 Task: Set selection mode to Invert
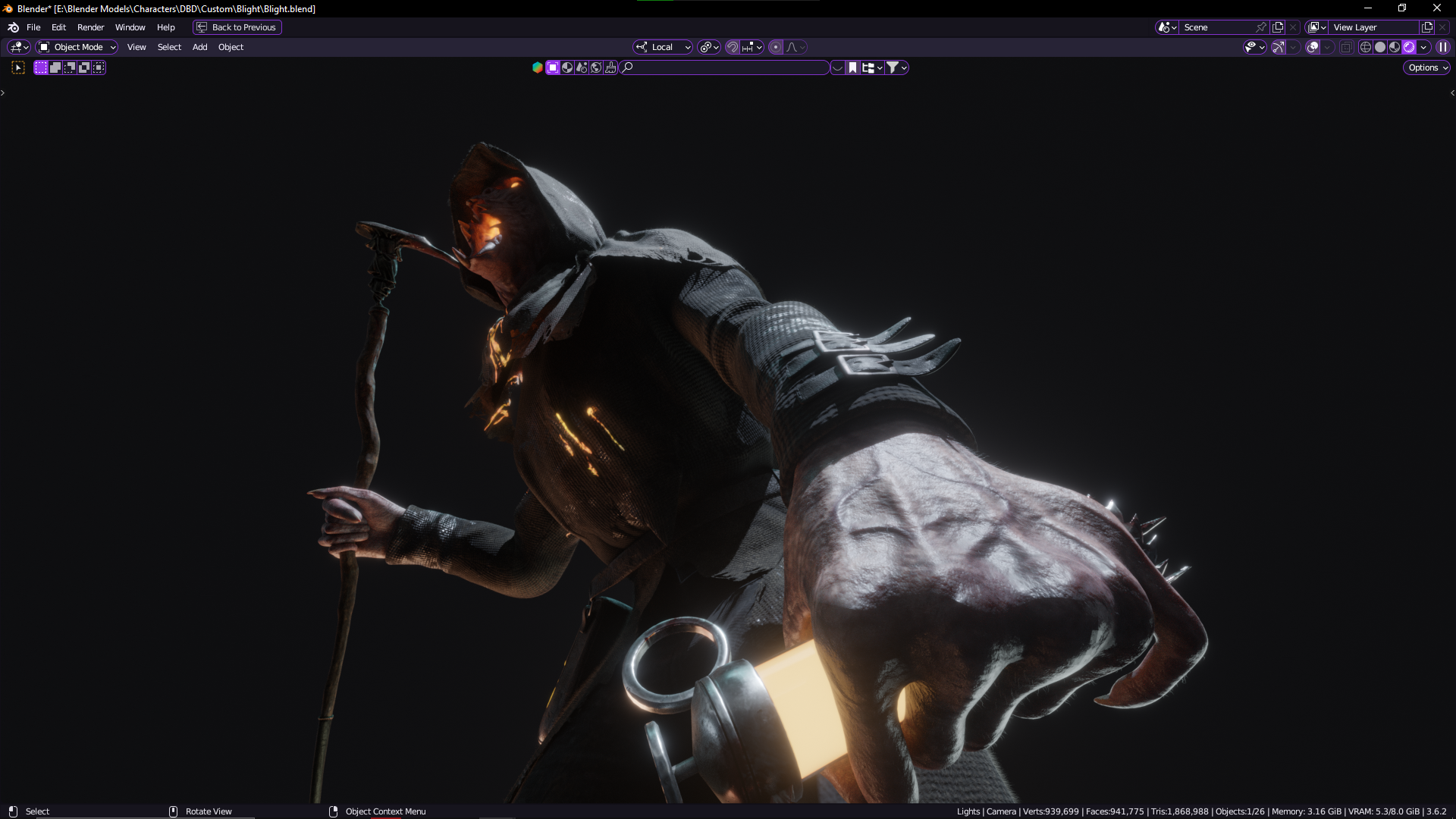84,67
